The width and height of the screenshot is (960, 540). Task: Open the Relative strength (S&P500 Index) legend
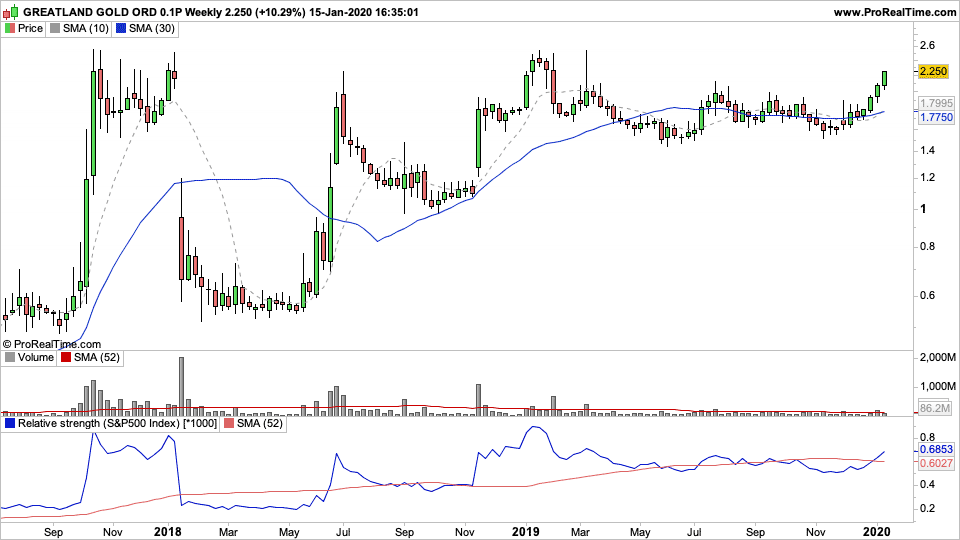coord(117,424)
